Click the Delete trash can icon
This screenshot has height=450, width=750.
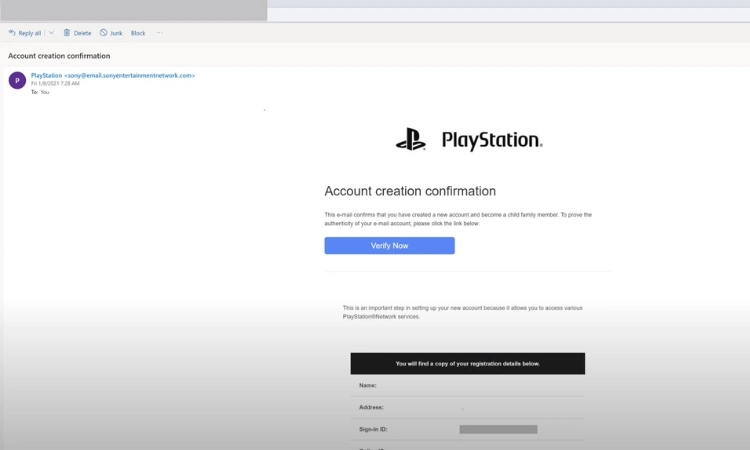pos(67,33)
